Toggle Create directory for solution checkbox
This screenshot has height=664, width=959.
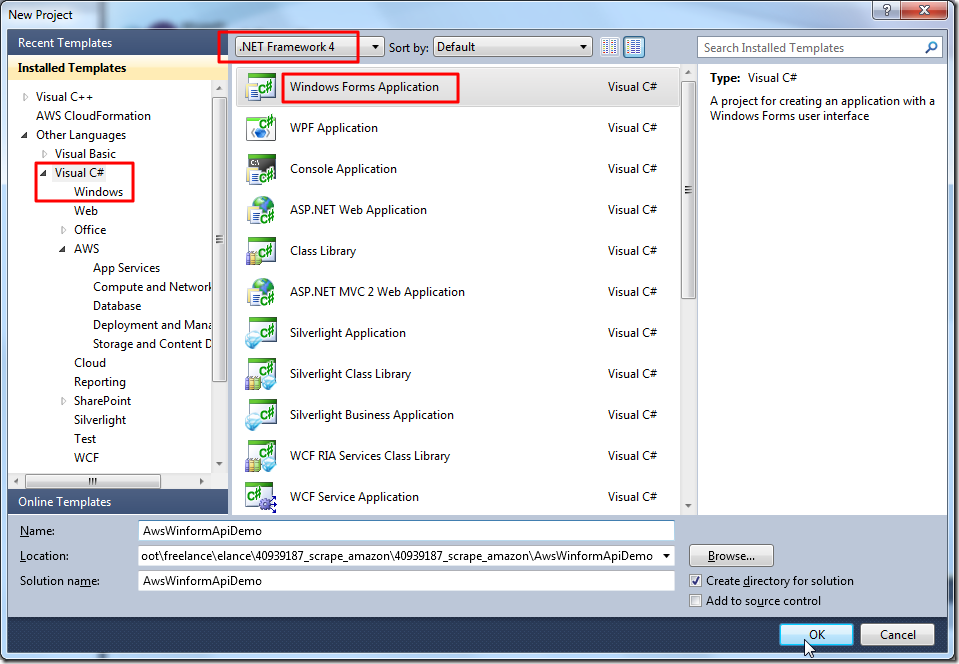pyautogui.click(x=695, y=581)
